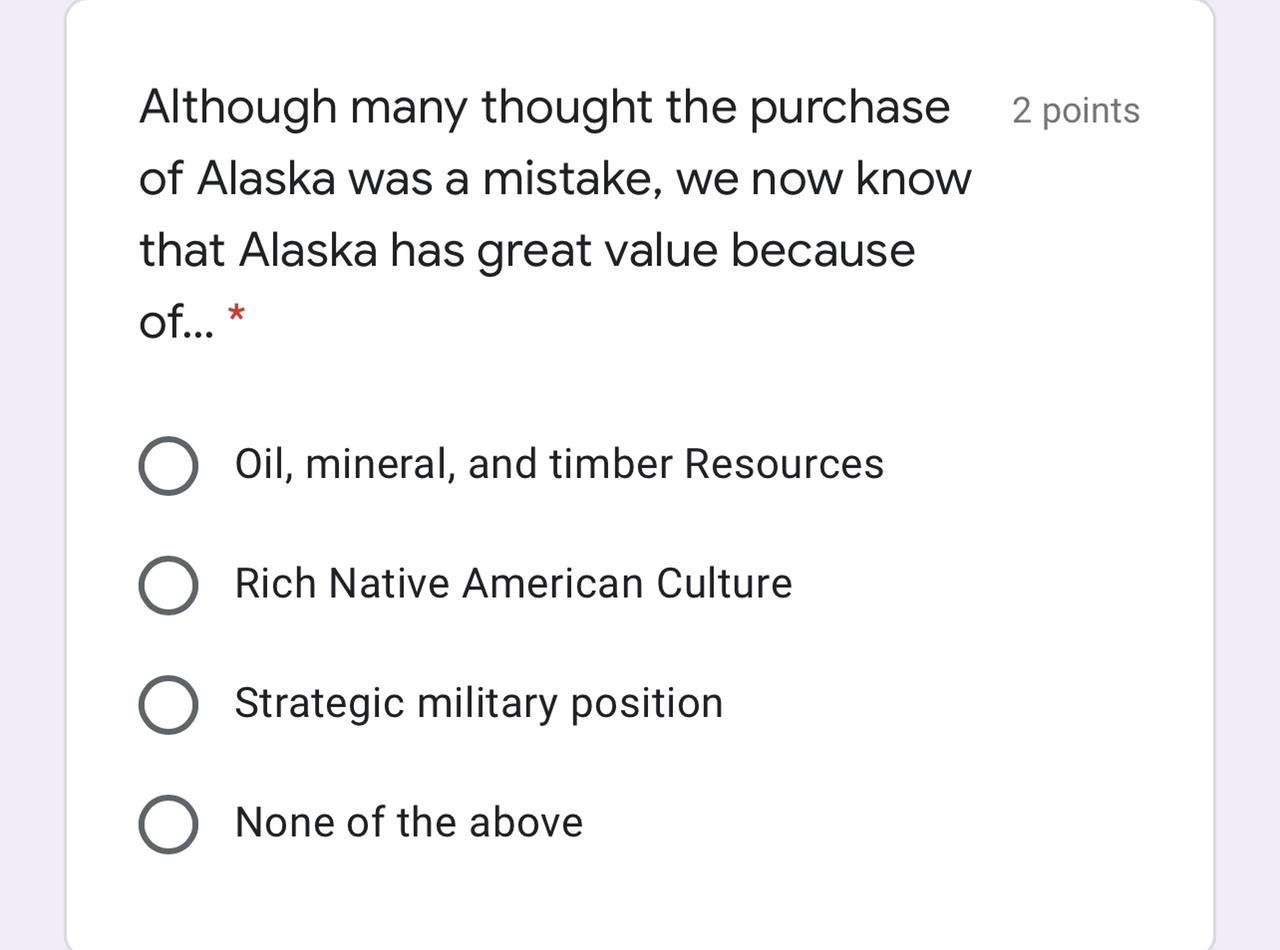1280x950 pixels.
Task: Click the words "we now know" in question
Action: coord(822,179)
